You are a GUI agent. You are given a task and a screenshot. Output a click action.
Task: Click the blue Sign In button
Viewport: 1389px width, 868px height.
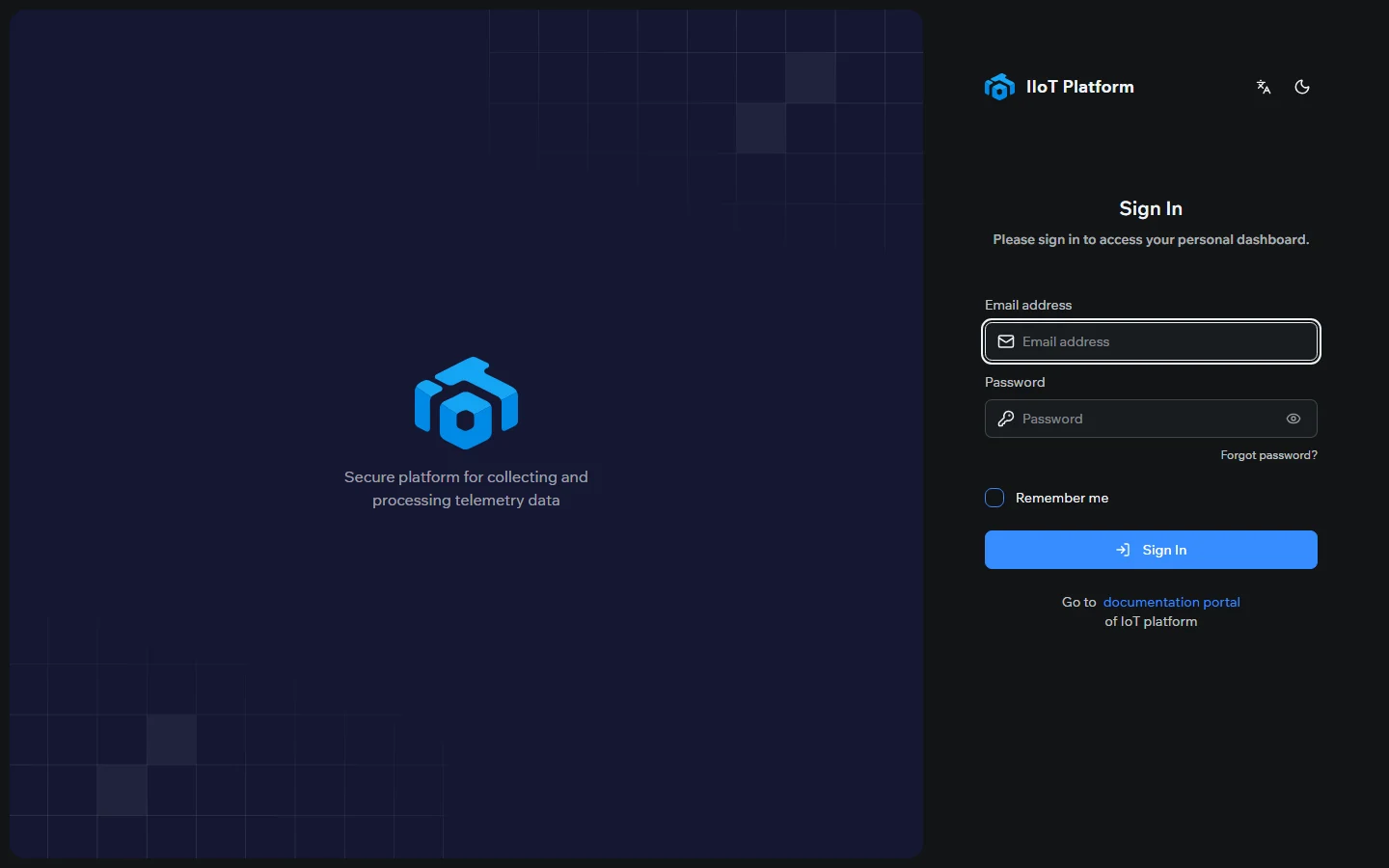(x=1151, y=550)
